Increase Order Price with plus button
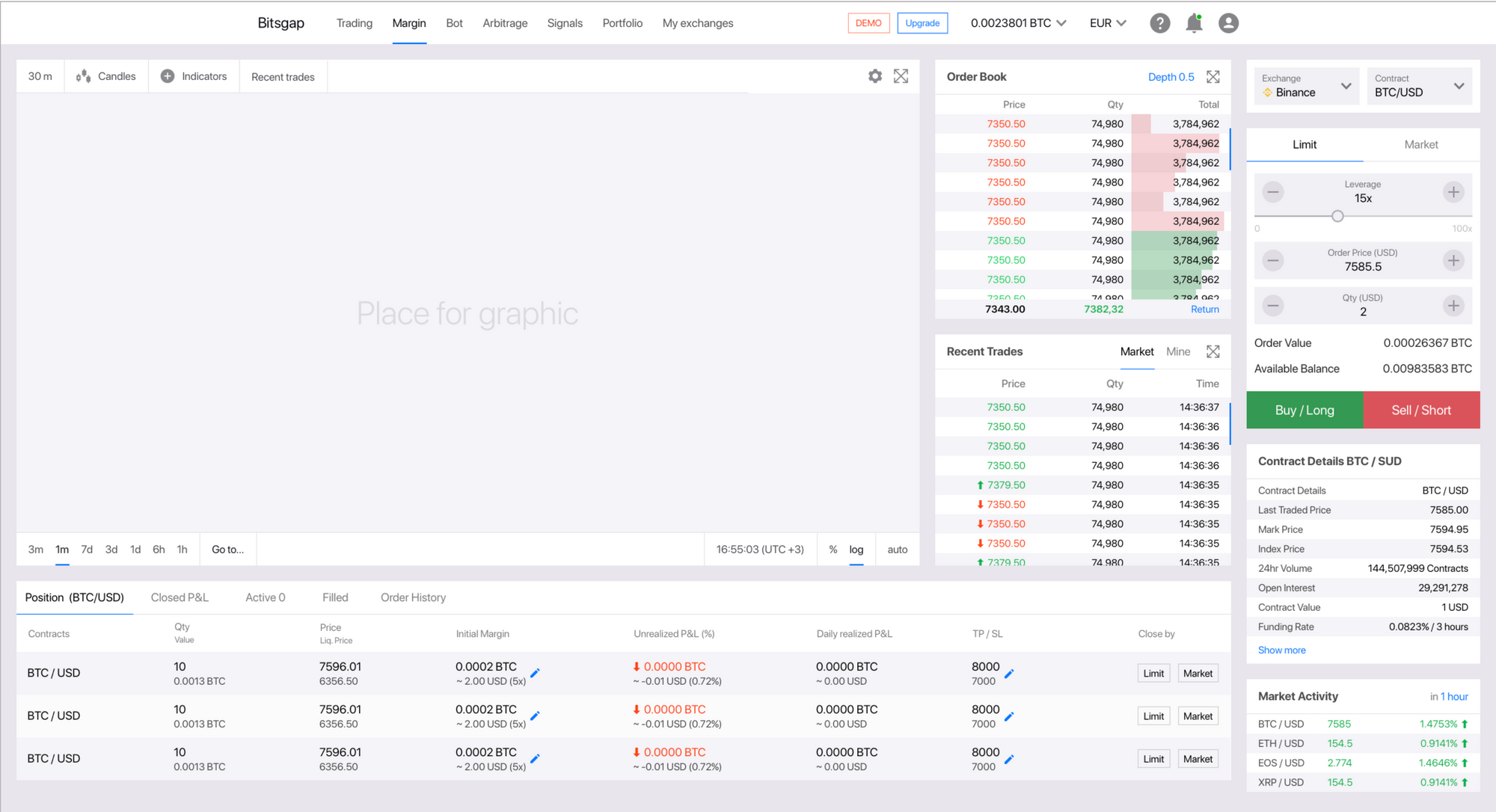This screenshot has width=1496, height=812. pyautogui.click(x=1453, y=260)
